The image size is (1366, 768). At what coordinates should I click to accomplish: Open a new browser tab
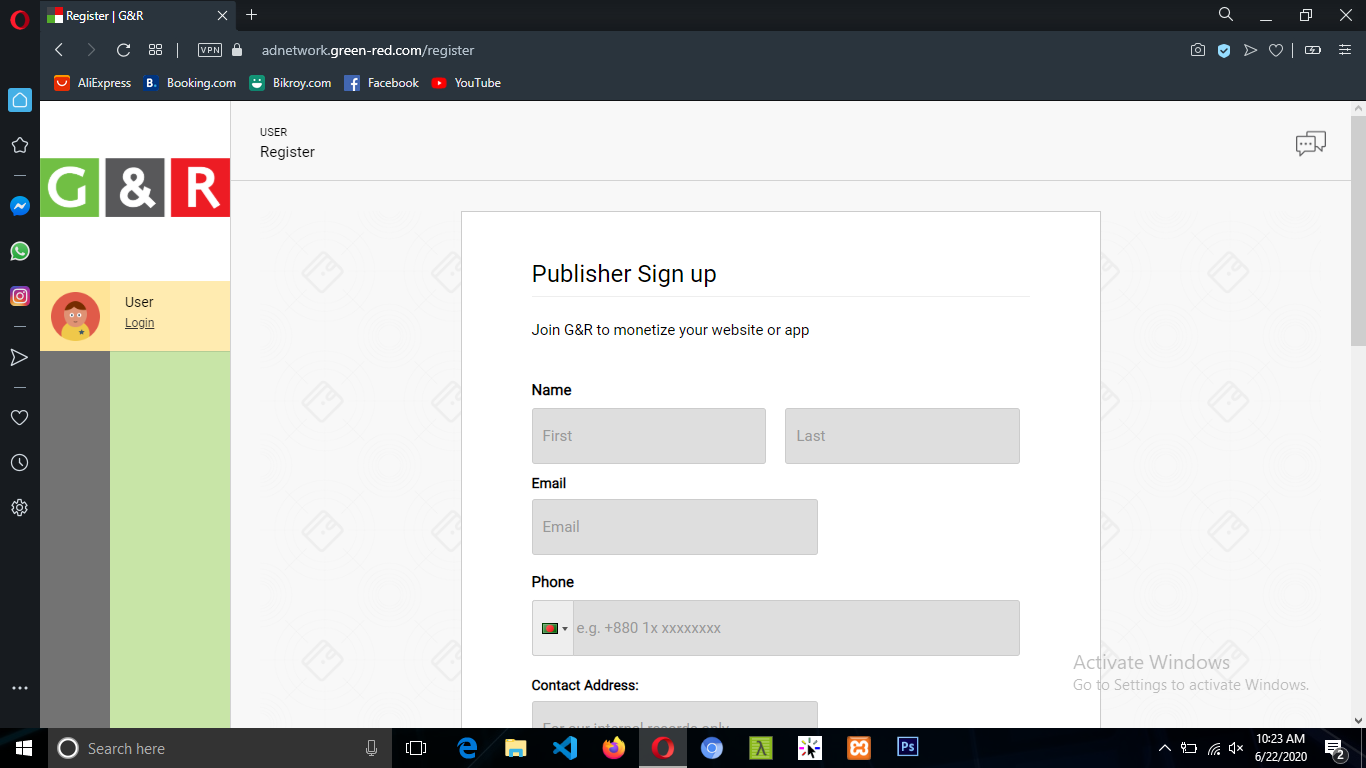coord(252,15)
